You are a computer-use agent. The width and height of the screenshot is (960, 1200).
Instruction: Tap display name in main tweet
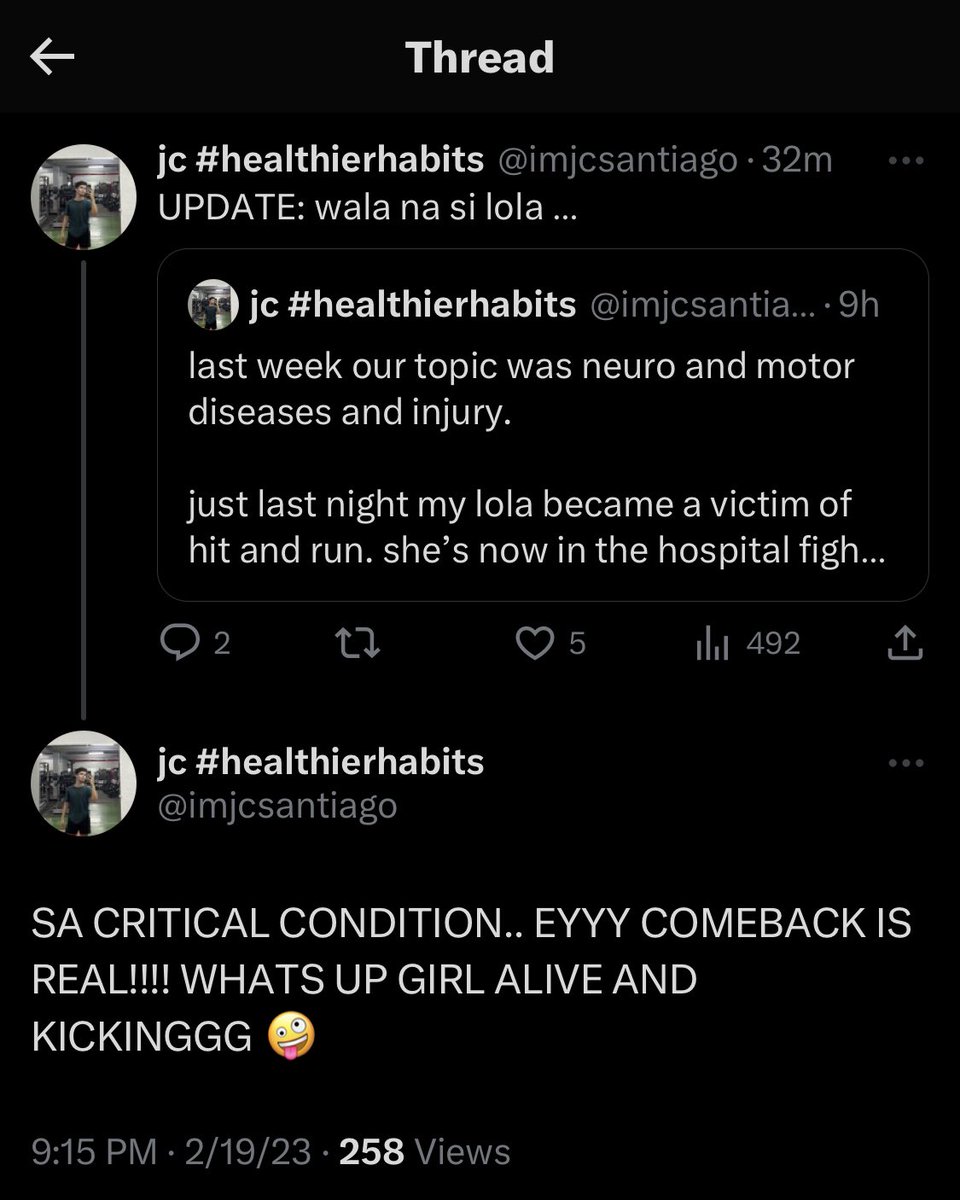coord(321,762)
